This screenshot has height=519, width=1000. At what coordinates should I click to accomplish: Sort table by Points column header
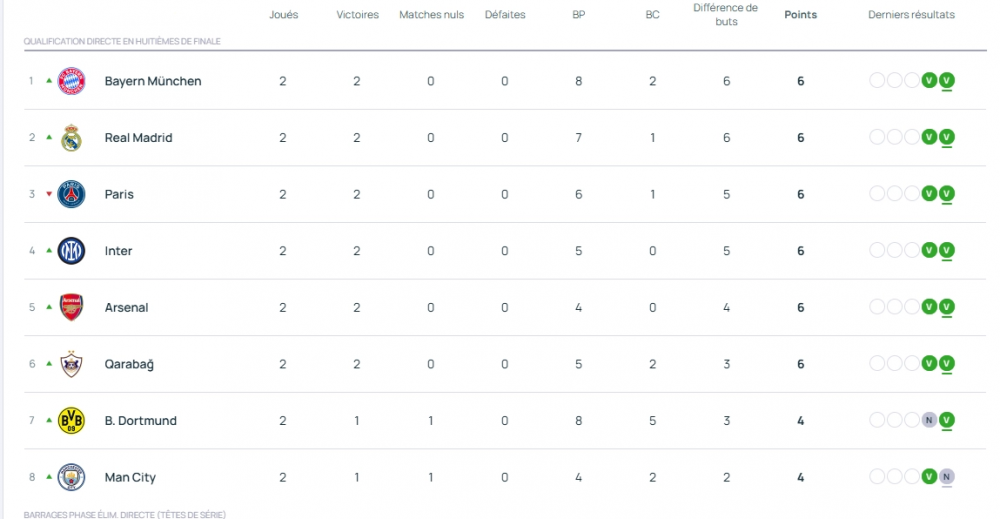(800, 15)
